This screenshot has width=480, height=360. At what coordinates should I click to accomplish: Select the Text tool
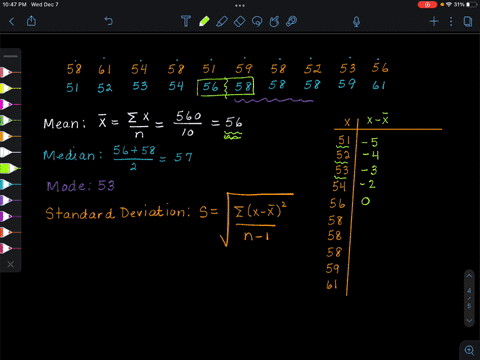pyautogui.click(x=186, y=21)
